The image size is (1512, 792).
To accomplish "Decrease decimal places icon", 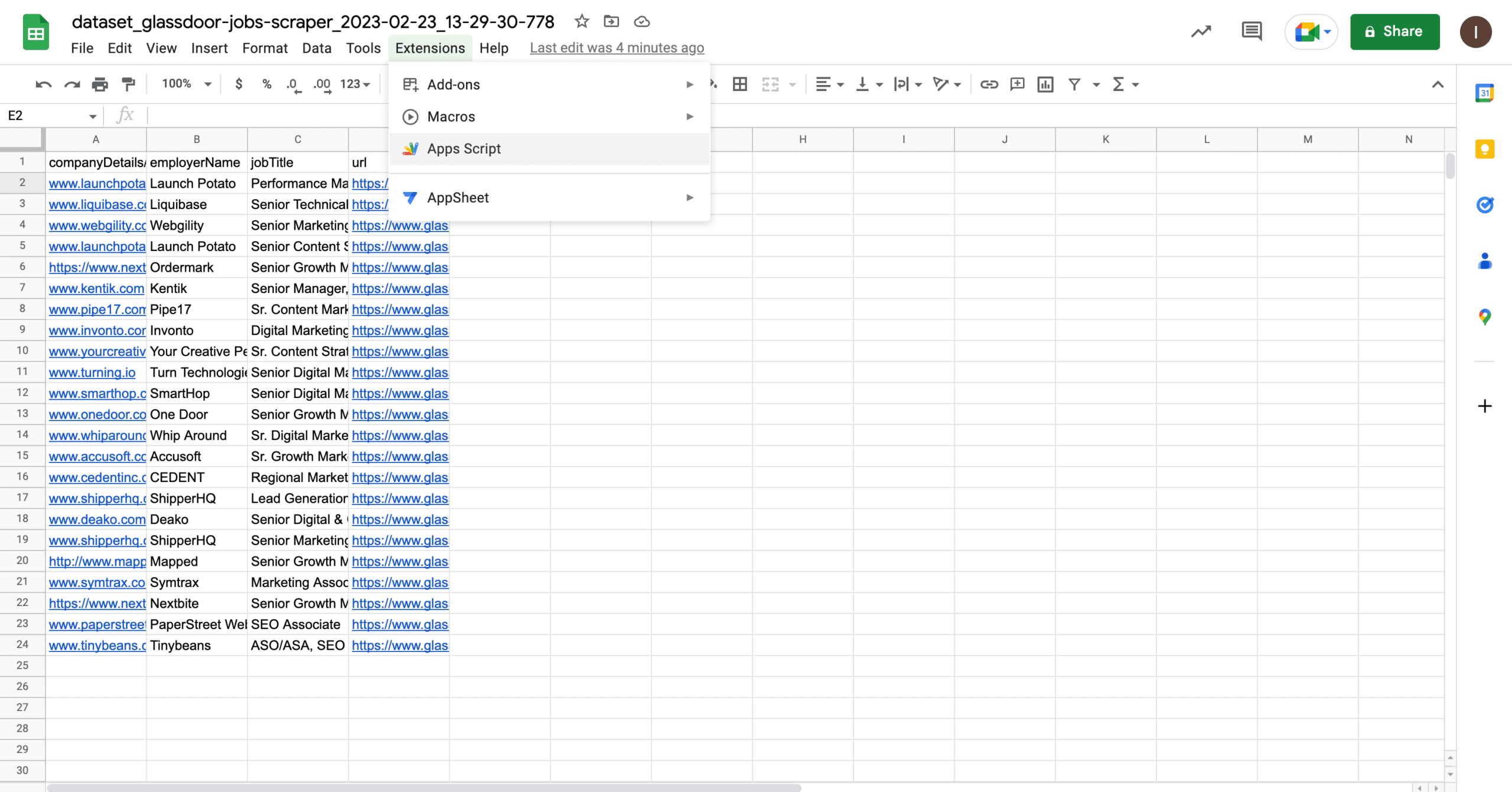I will 294,84.
